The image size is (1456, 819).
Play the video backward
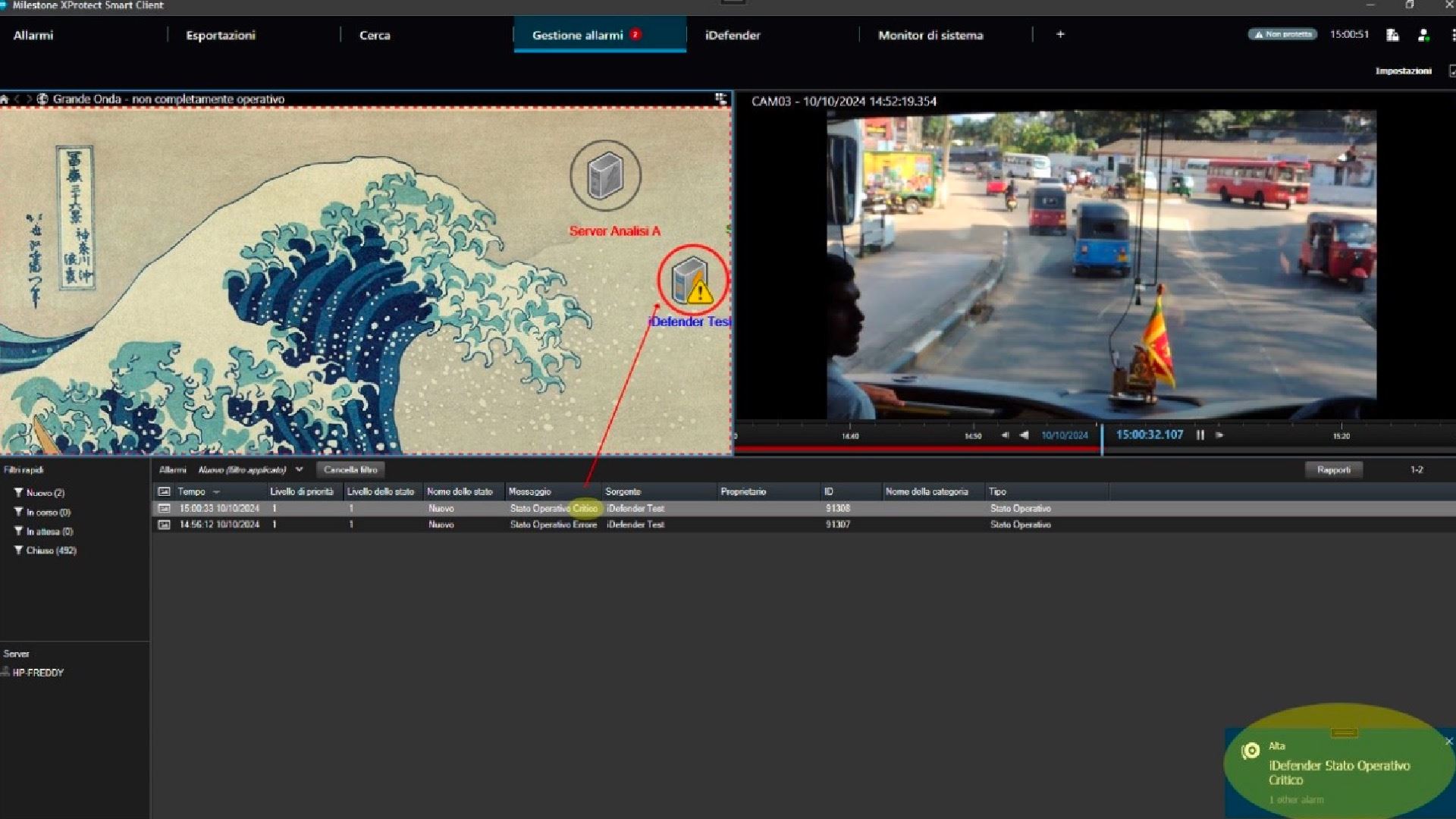pyautogui.click(x=1025, y=435)
